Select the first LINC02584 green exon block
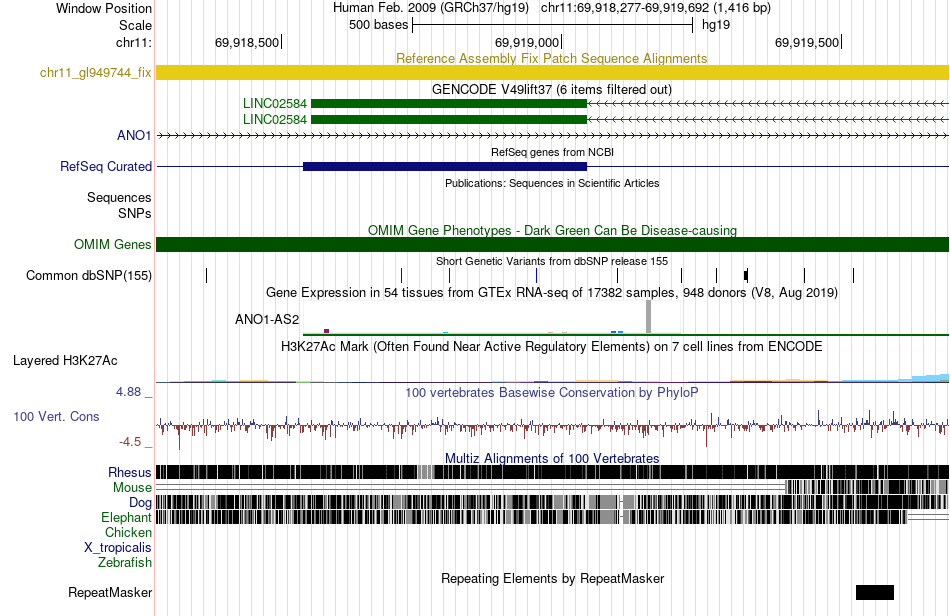Screen dimensions: 950x616 pyautogui.click(x=449, y=104)
